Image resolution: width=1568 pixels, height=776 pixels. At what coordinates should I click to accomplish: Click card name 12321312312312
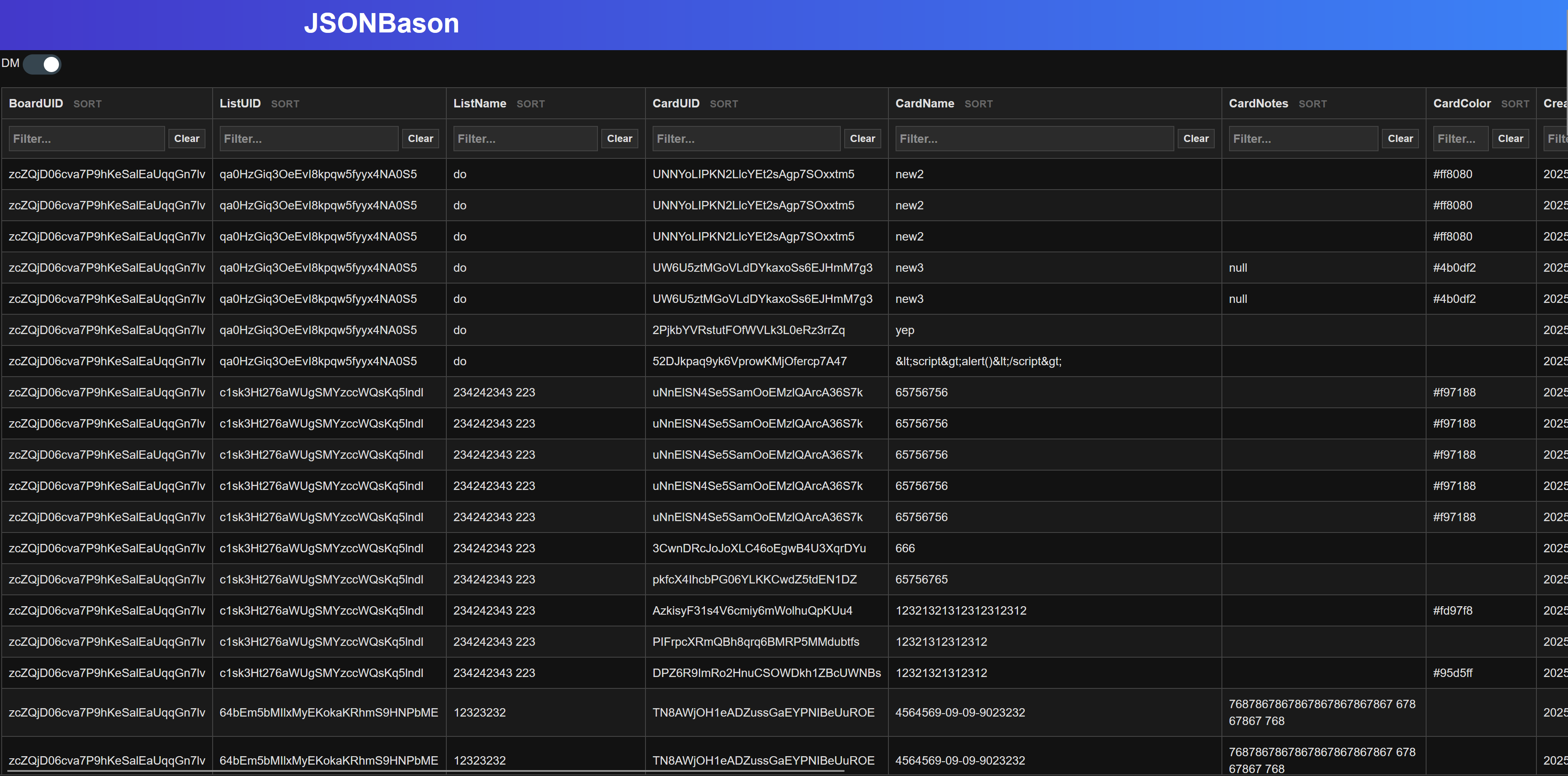point(941,642)
